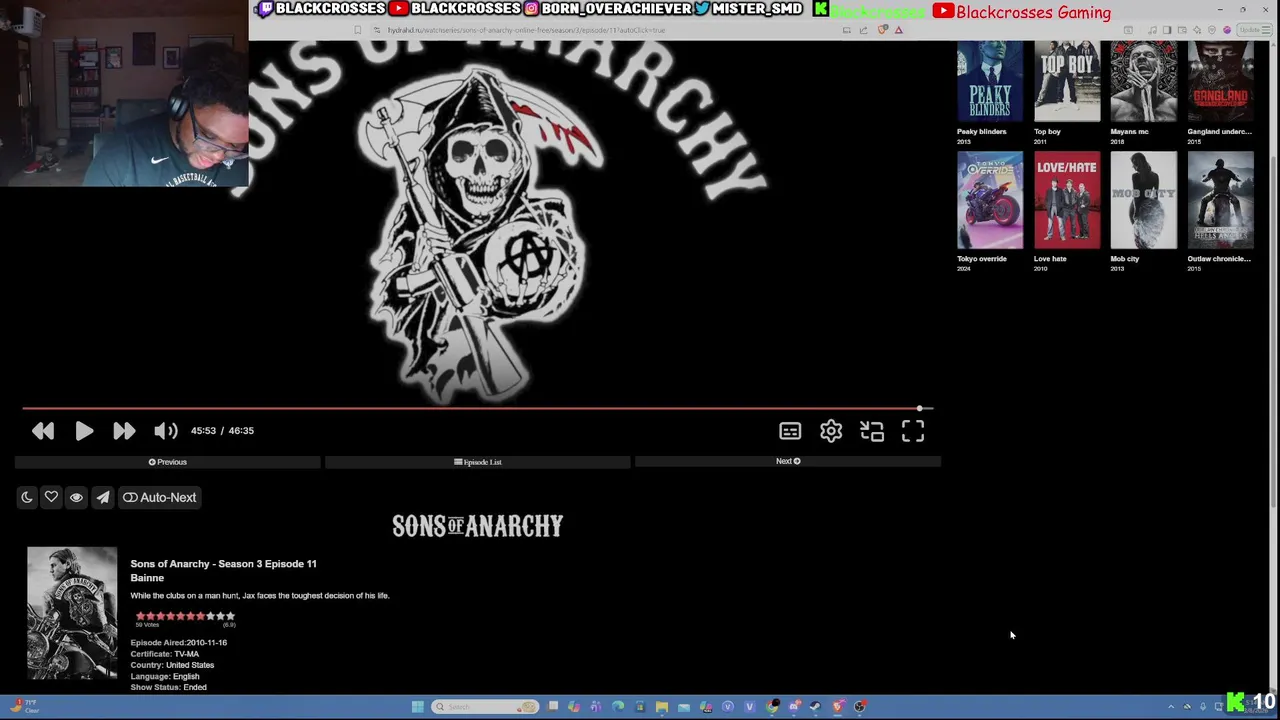Click the bookmark icon in address bar

[x=357, y=30]
